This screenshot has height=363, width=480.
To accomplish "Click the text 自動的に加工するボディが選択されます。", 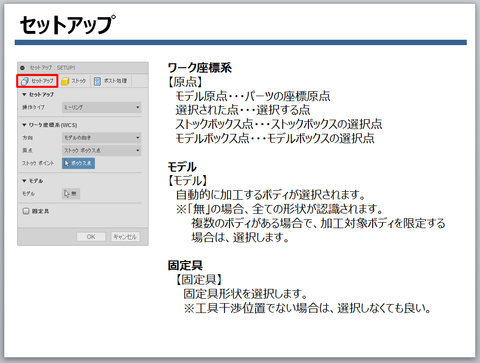I will click(271, 194).
